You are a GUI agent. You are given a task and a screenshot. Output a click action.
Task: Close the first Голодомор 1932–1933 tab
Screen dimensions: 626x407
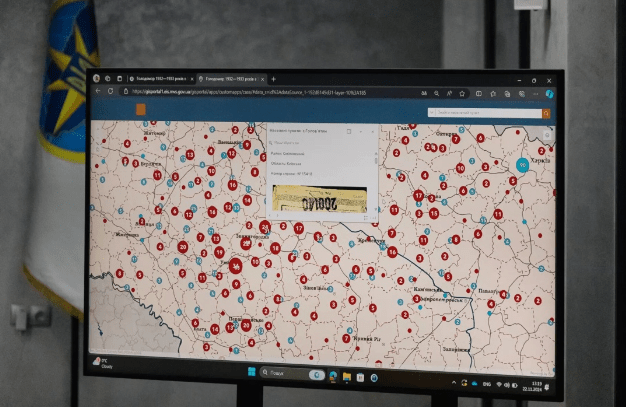coord(192,79)
